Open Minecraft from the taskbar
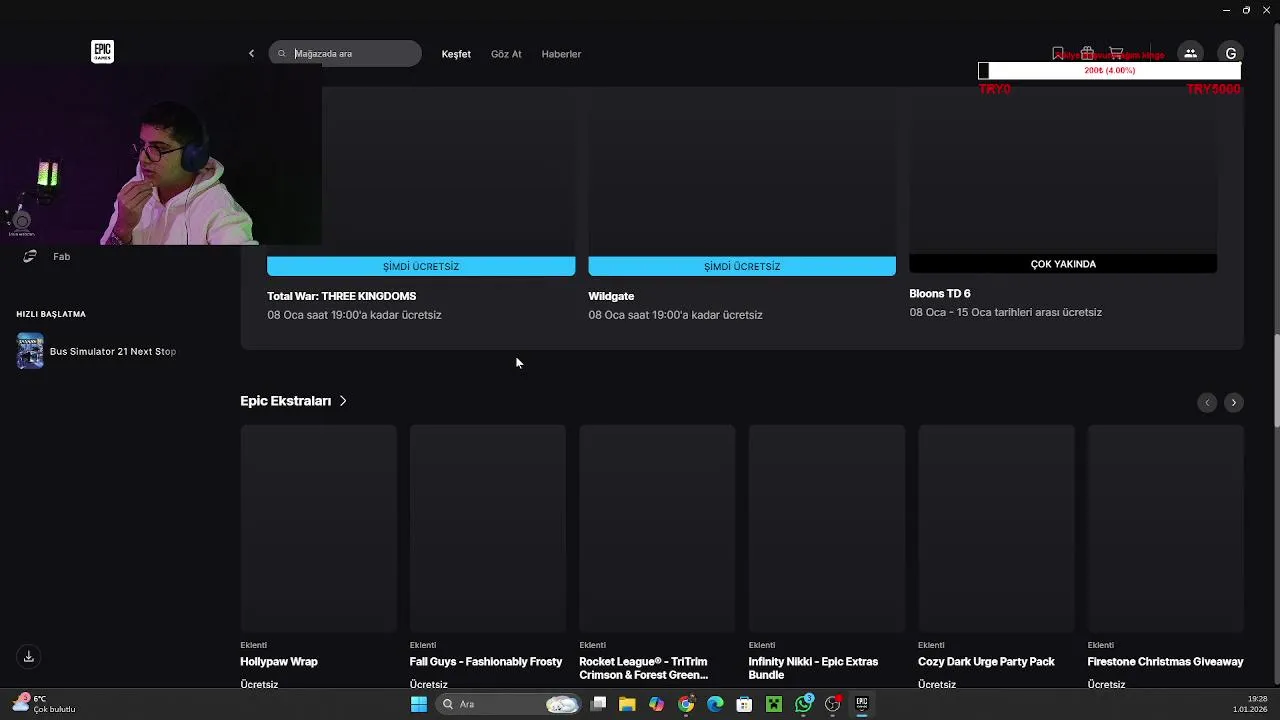 click(x=774, y=704)
